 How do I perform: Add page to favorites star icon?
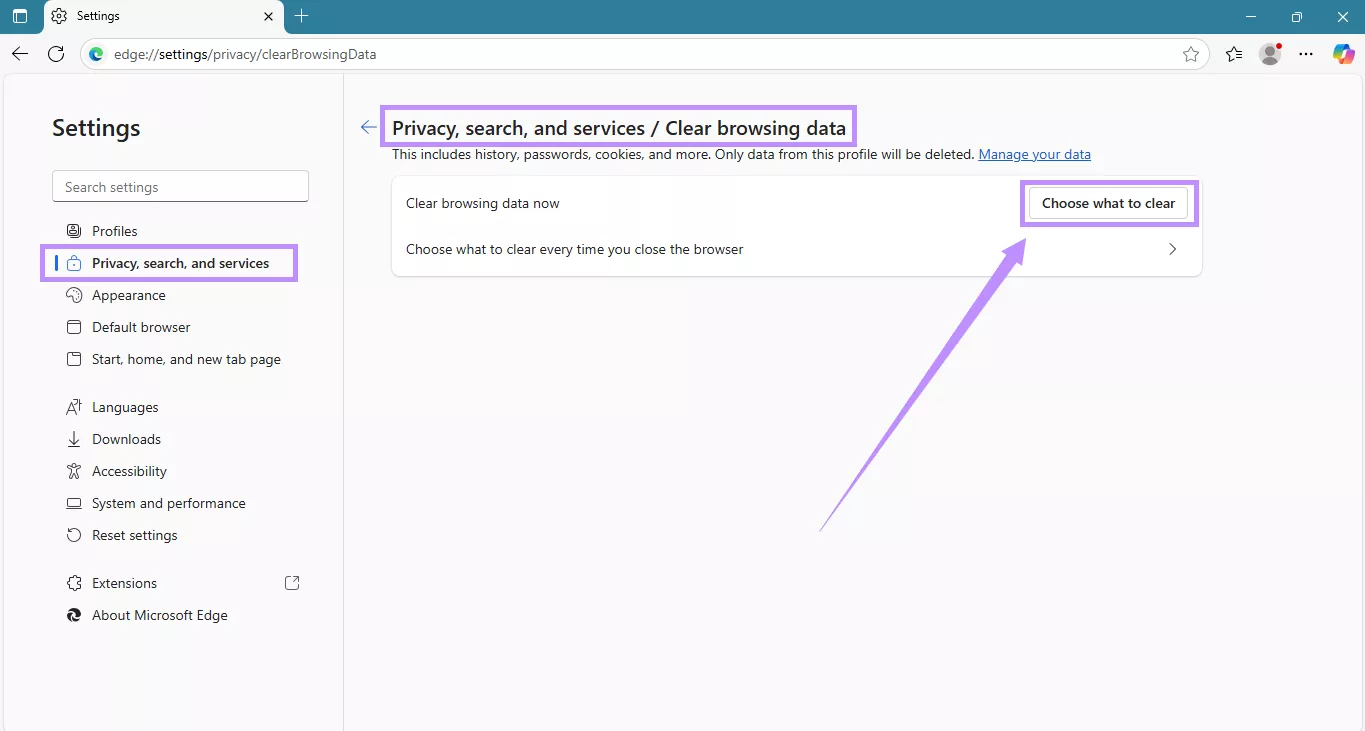point(1190,54)
